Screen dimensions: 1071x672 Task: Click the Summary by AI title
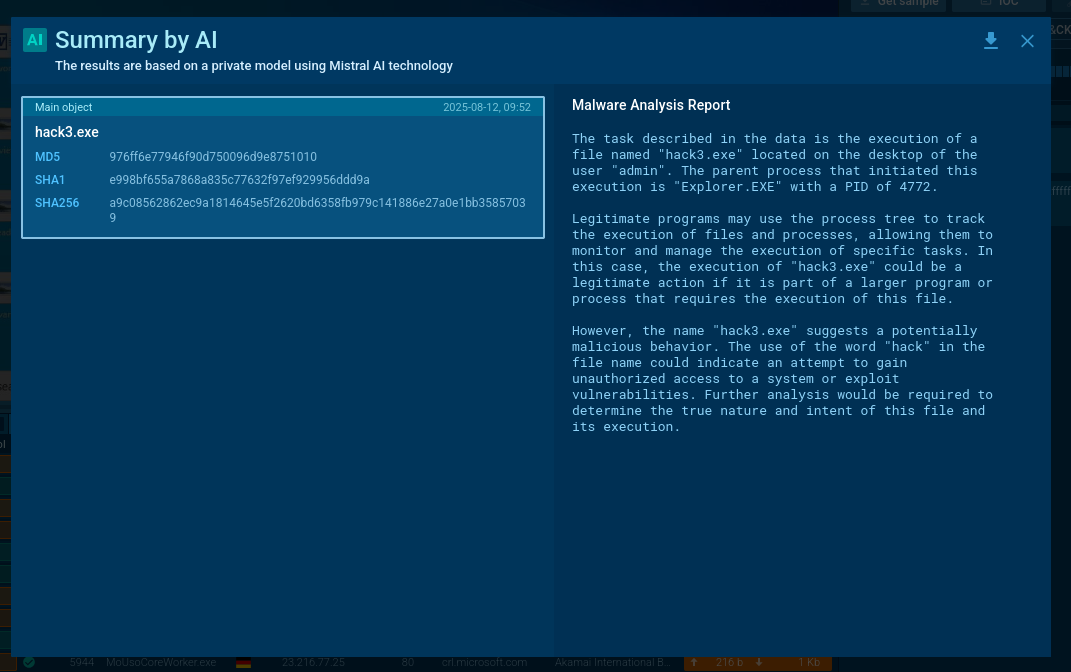[x=137, y=40]
